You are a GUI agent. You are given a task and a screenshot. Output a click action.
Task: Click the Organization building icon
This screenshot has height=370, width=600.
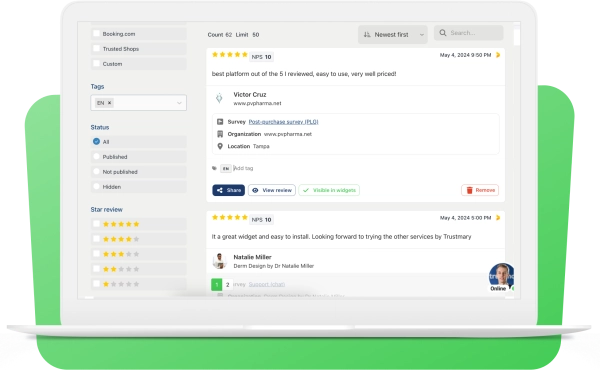220,134
